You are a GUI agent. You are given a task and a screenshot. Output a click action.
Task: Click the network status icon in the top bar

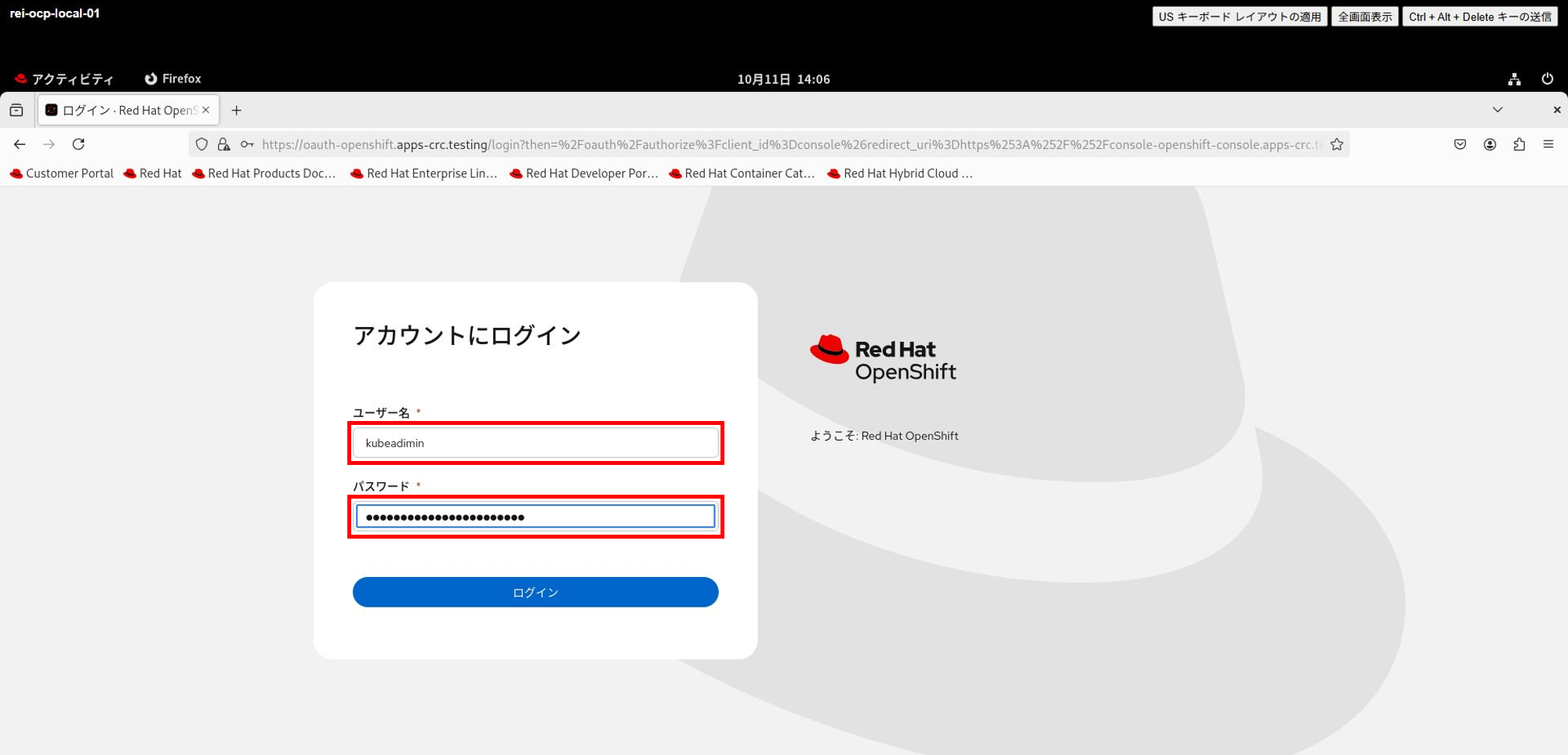coord(1514,78)
